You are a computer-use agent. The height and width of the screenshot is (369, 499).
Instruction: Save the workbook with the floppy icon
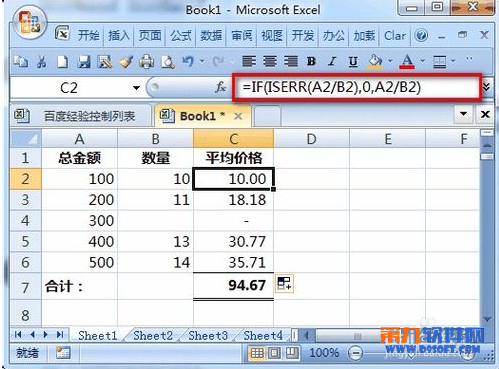click(84, 62)
